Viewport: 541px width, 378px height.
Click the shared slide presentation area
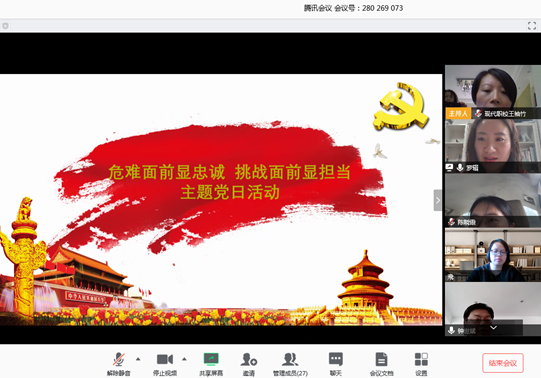click(x=221, y=200)
